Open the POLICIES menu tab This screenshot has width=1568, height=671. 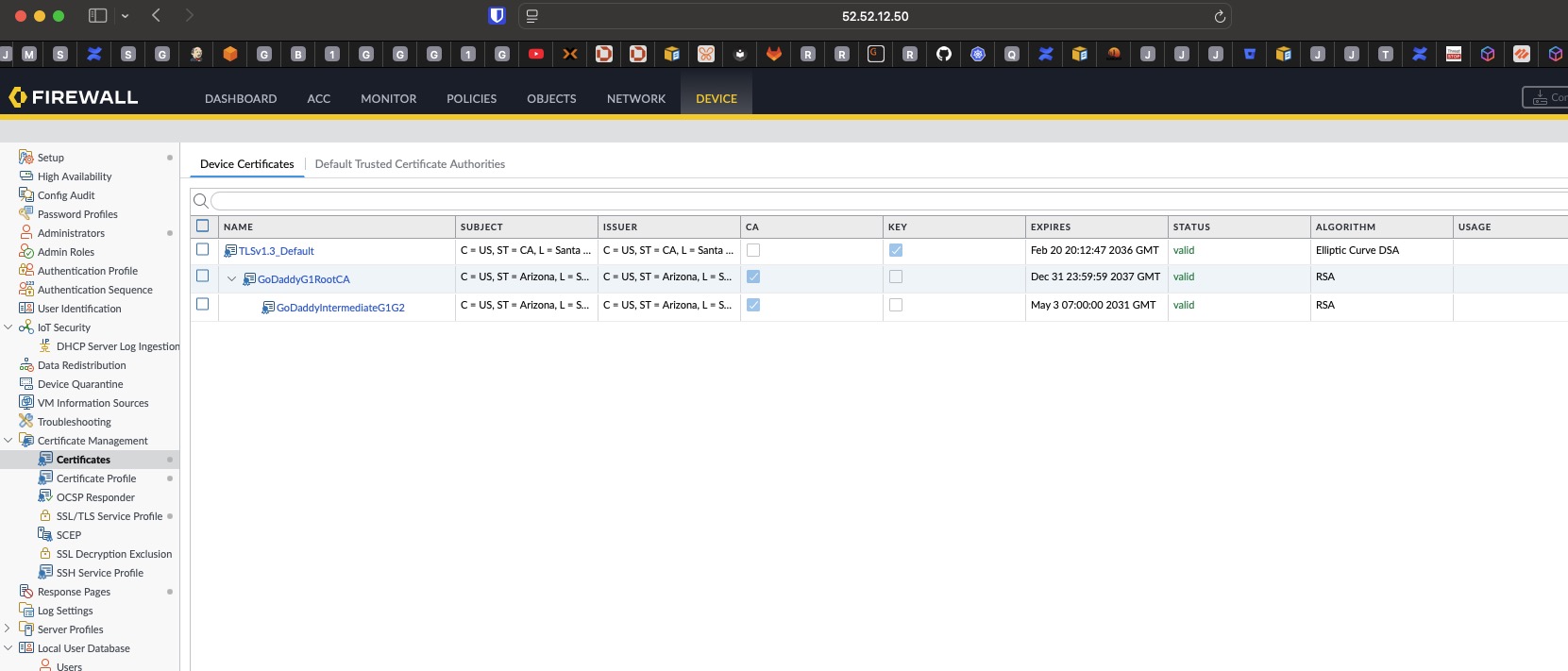click(x=471, y=98)
